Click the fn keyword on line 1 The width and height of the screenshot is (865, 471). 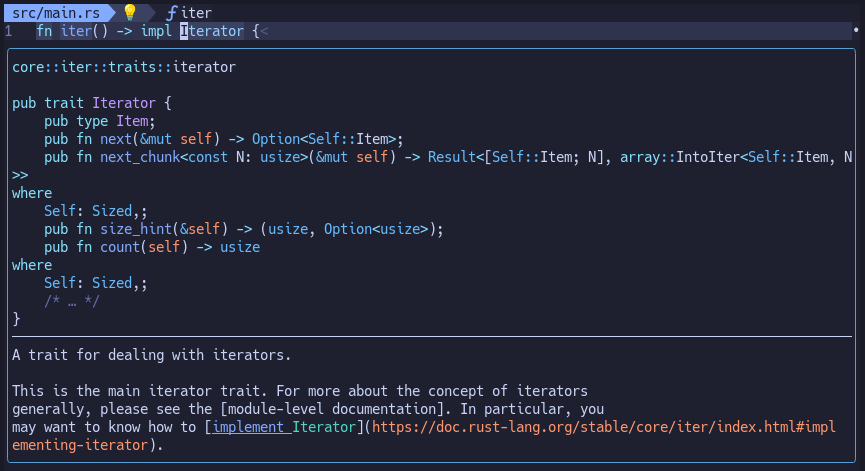[x=44, y=31]
